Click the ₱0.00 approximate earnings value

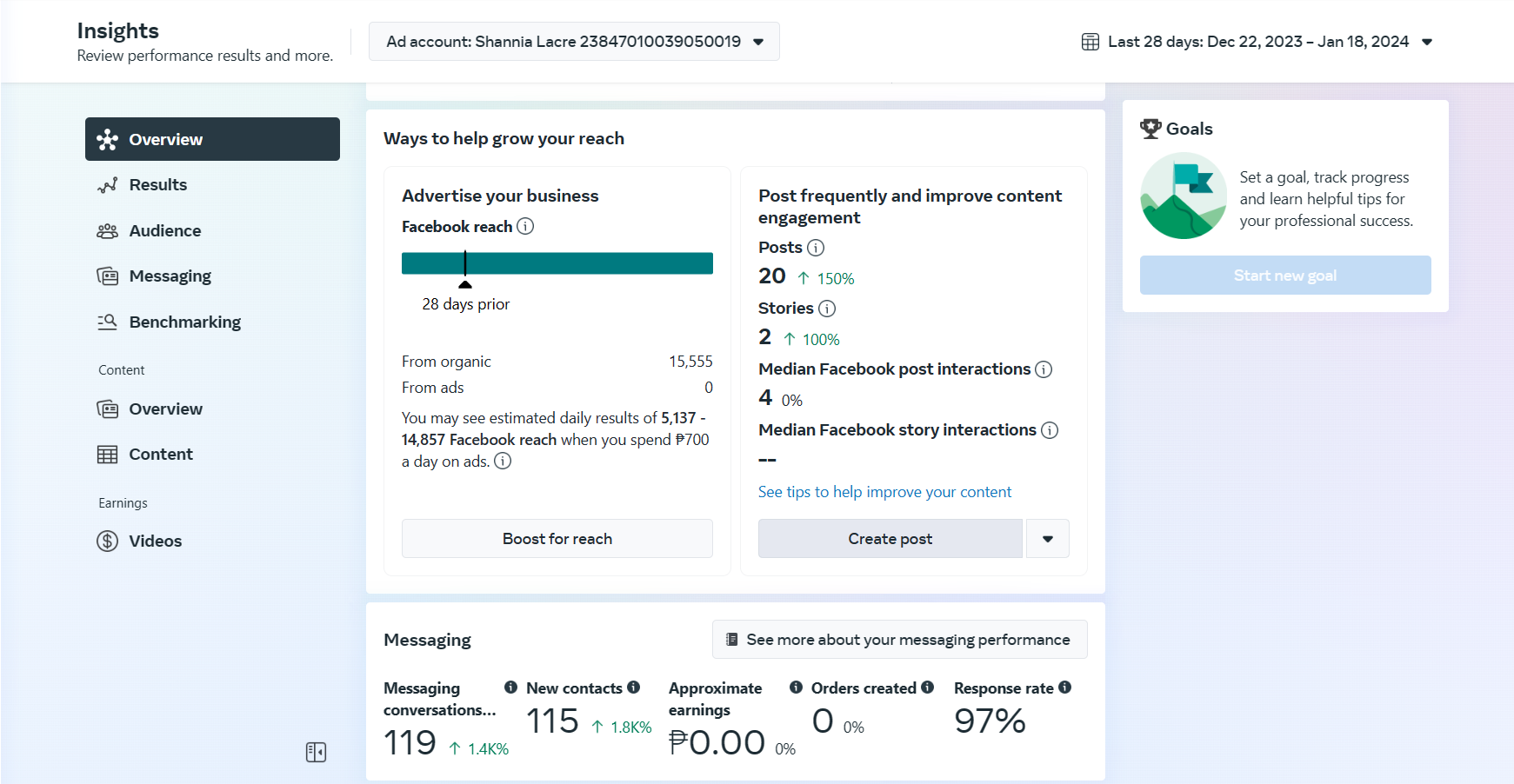click(x=717, y=743)
